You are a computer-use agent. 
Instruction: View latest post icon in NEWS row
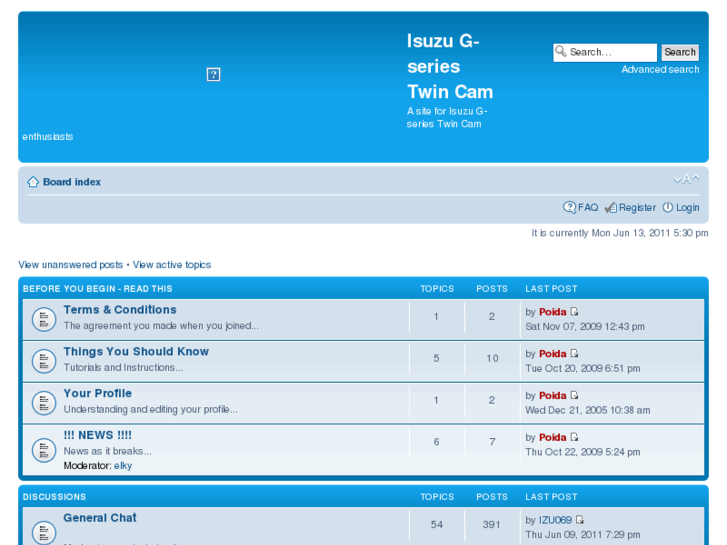tap(574, 437)
